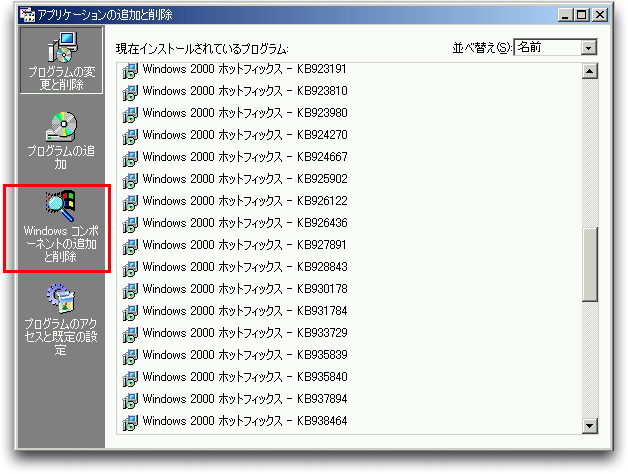Click hotfix icon beside KB923191
The height and width of the screenshot is (474, 628).
pos(130,71)
